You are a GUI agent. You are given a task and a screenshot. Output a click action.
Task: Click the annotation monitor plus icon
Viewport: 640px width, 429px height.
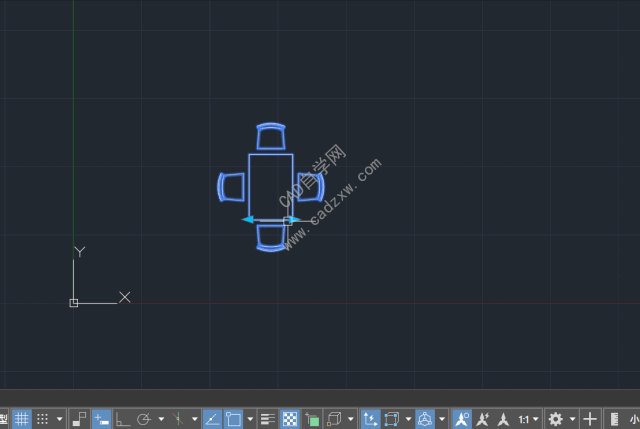[x=590, y=419]
